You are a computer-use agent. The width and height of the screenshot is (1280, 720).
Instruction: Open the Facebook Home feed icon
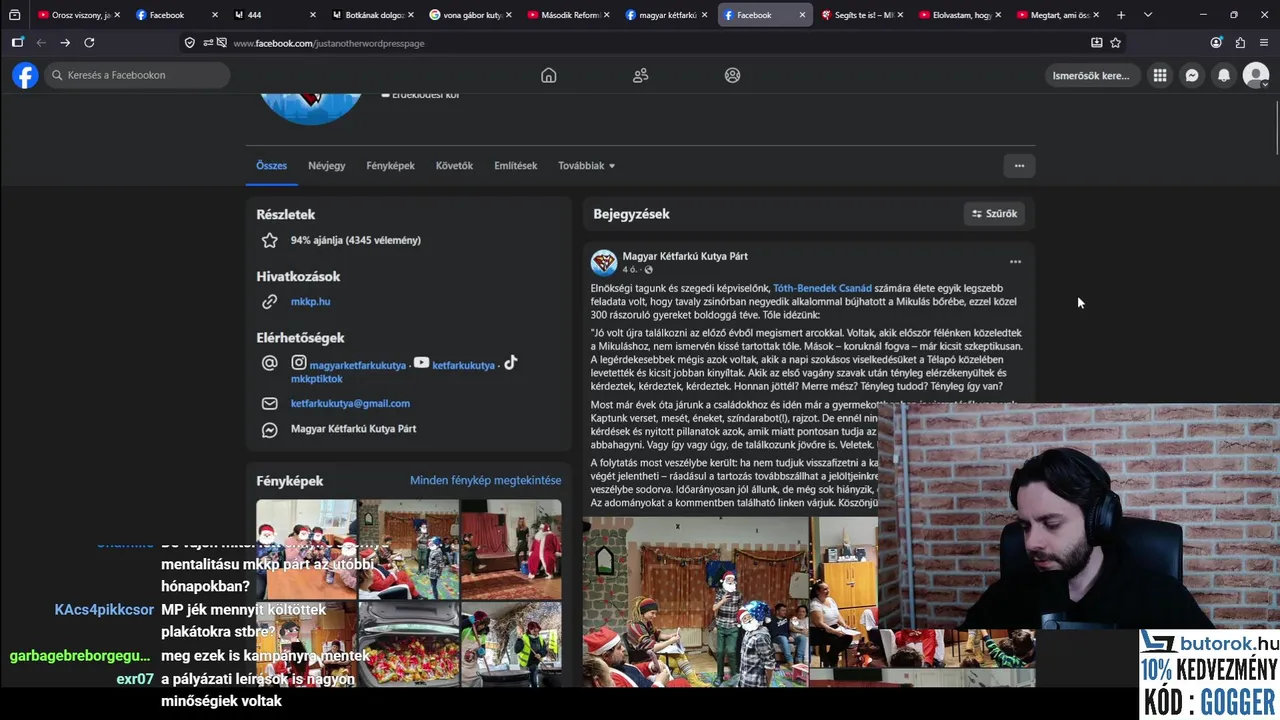548,75
